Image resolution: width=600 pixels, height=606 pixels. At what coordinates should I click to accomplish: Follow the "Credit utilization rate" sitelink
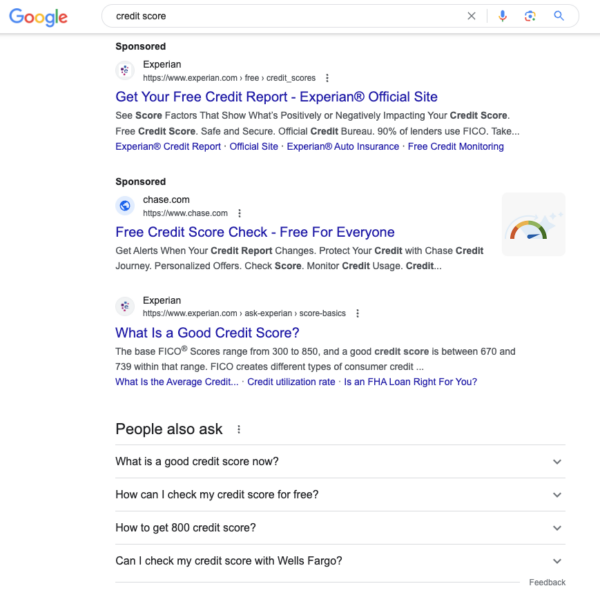(x=291, y=382)
